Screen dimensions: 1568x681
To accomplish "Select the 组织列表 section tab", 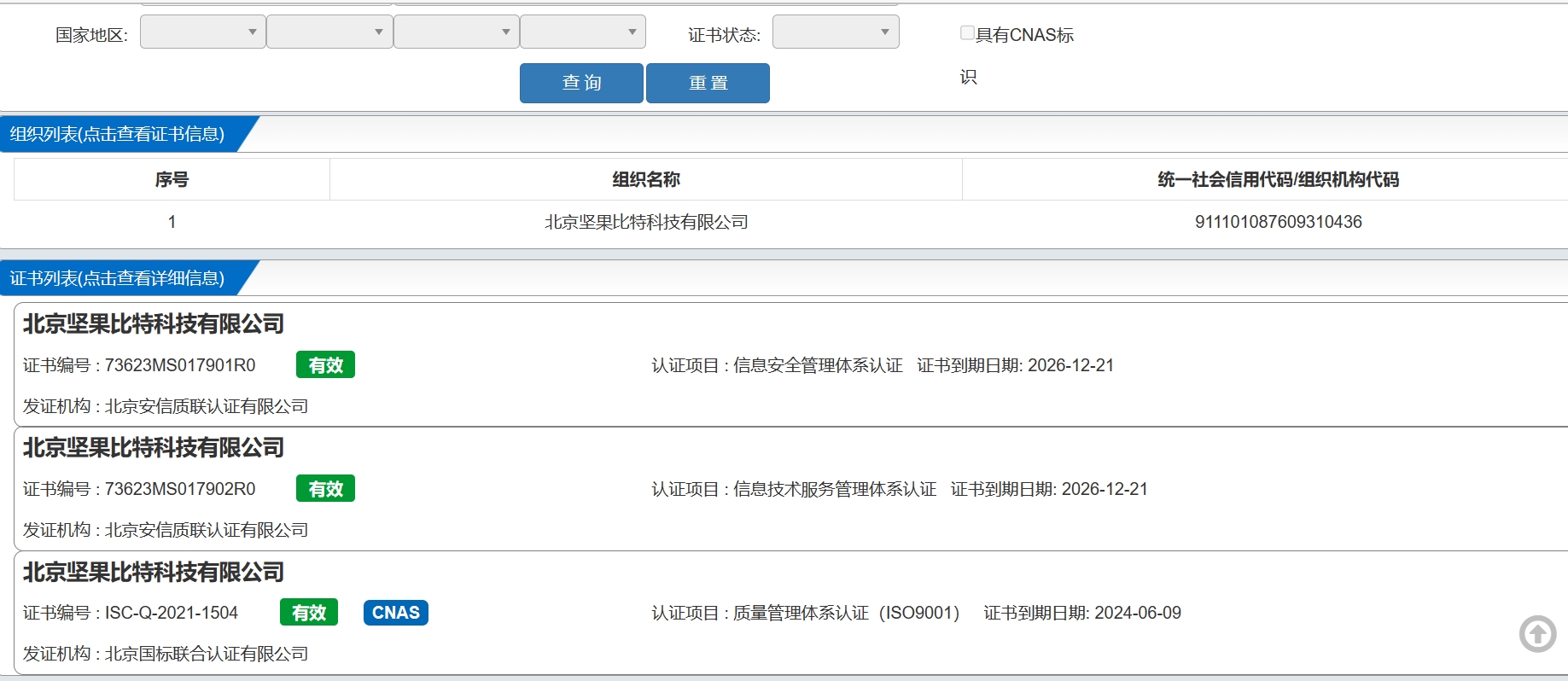I will tap(118, 134).
